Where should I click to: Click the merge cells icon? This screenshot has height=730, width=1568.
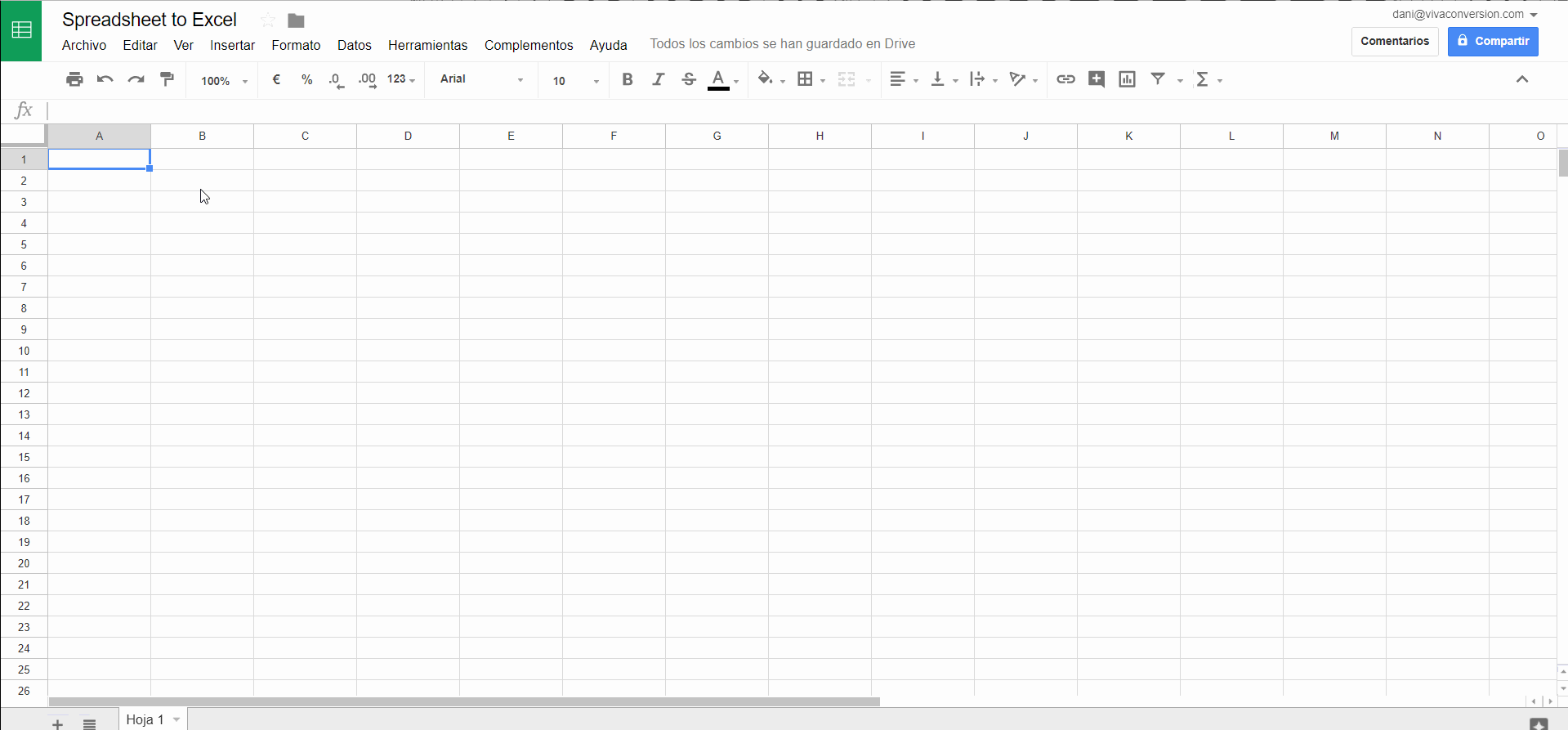(x=847, y=79)
